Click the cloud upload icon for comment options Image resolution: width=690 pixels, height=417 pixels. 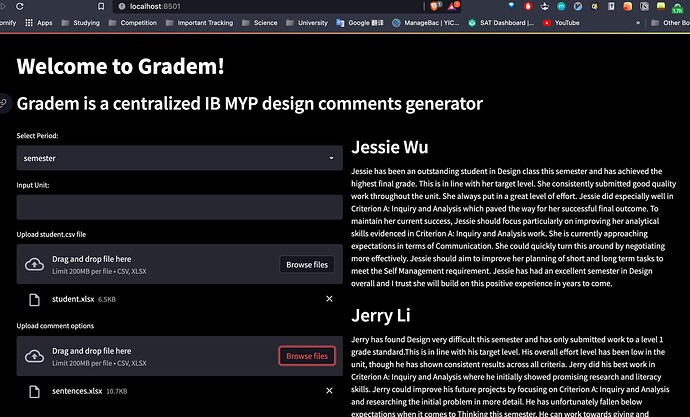pos(34,356)
